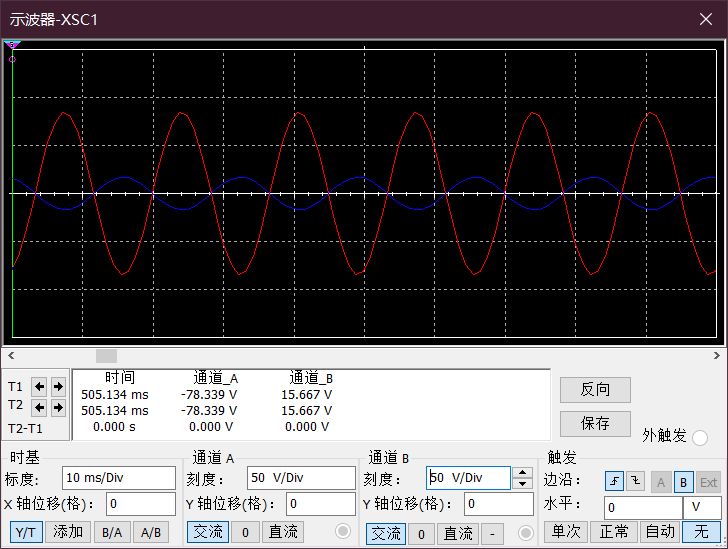The width and height of the screenshot is (728, 549).
Task: Click the timebase 10 ms/Div field
Action: [x=119, y=478]
